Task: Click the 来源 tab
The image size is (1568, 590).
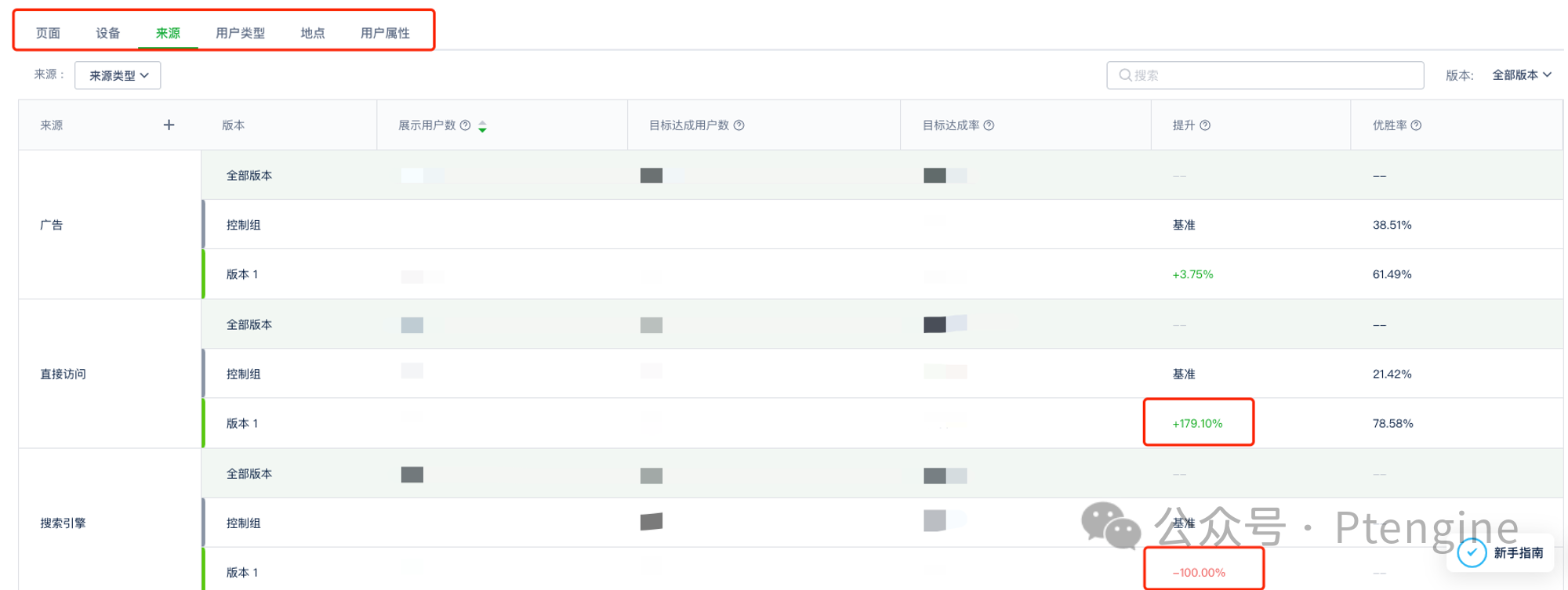Action: pos(168,33)
